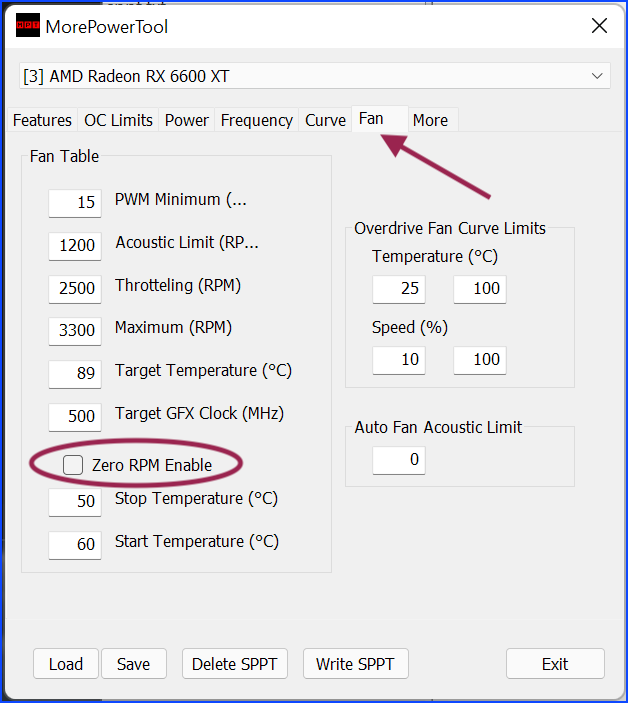Select the Start Temperature field showing 60

[x=75, y=546]
